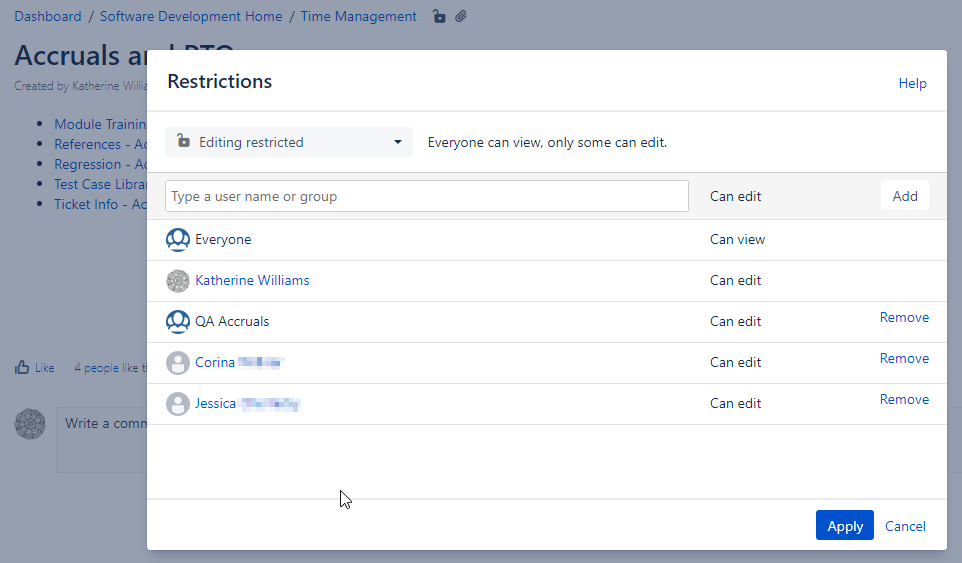The image size is (962, 563).
Task: Click the lock icon in Editing restricted dropdown
Action: click(183, 141)
